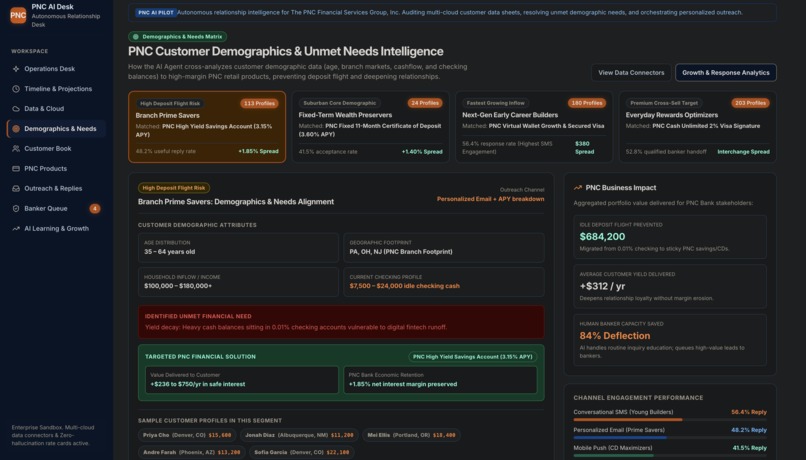This screenshot has height=460, width=806.
Task: Click the Identified Unmet Financial Need alert
Action: 341,322
